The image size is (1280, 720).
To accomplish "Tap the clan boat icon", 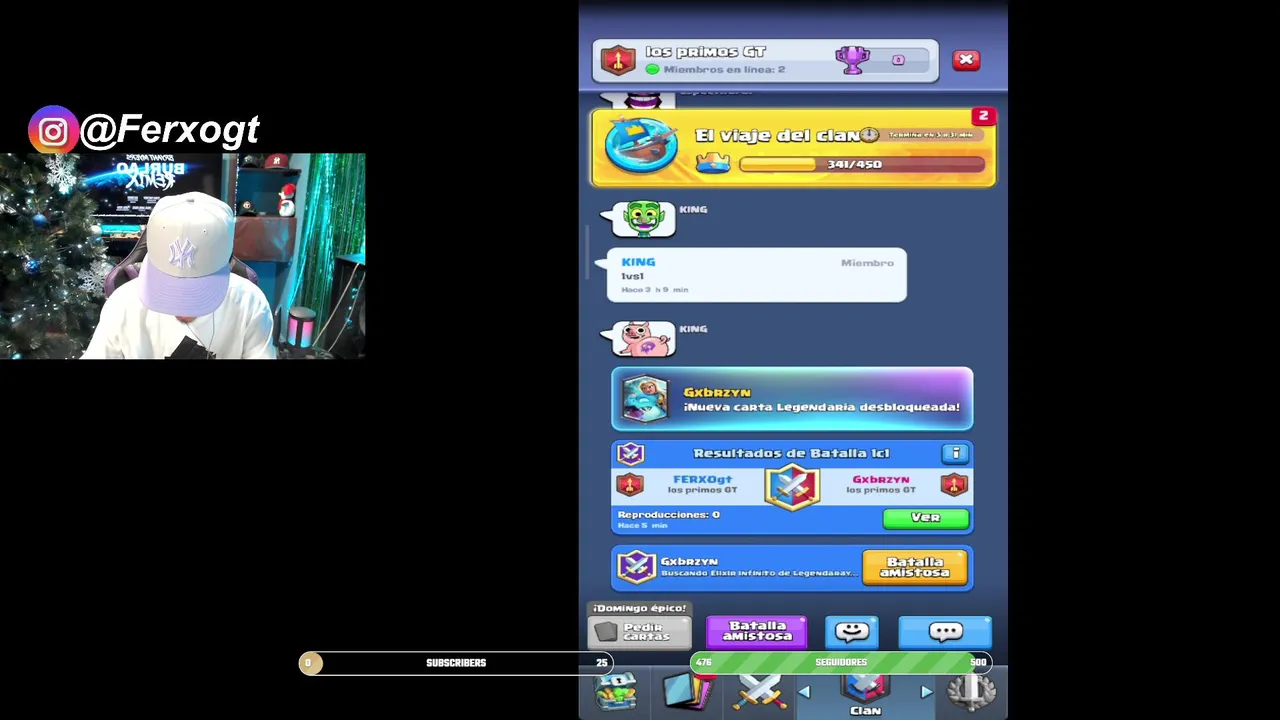I will coord(641,147).
